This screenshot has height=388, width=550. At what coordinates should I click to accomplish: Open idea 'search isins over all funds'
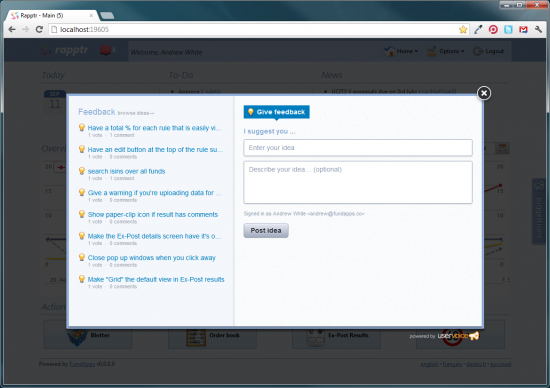point(126,171)
